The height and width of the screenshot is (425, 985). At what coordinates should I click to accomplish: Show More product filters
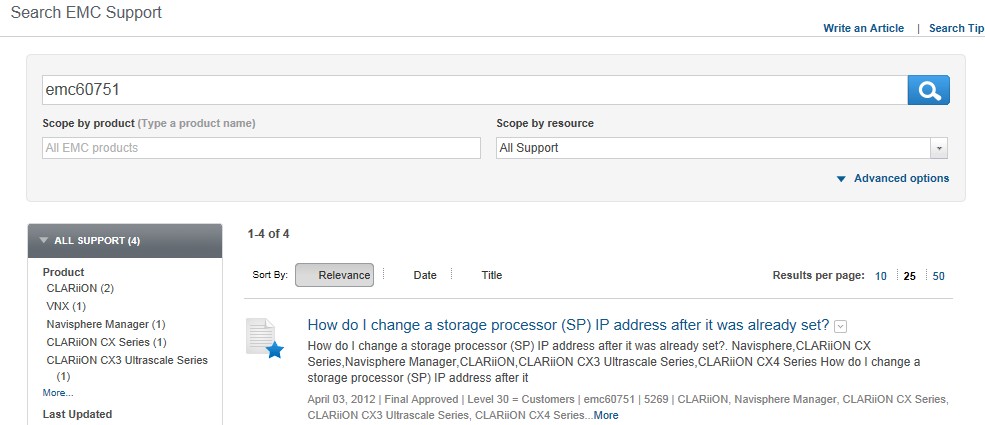tap(58, 392)
